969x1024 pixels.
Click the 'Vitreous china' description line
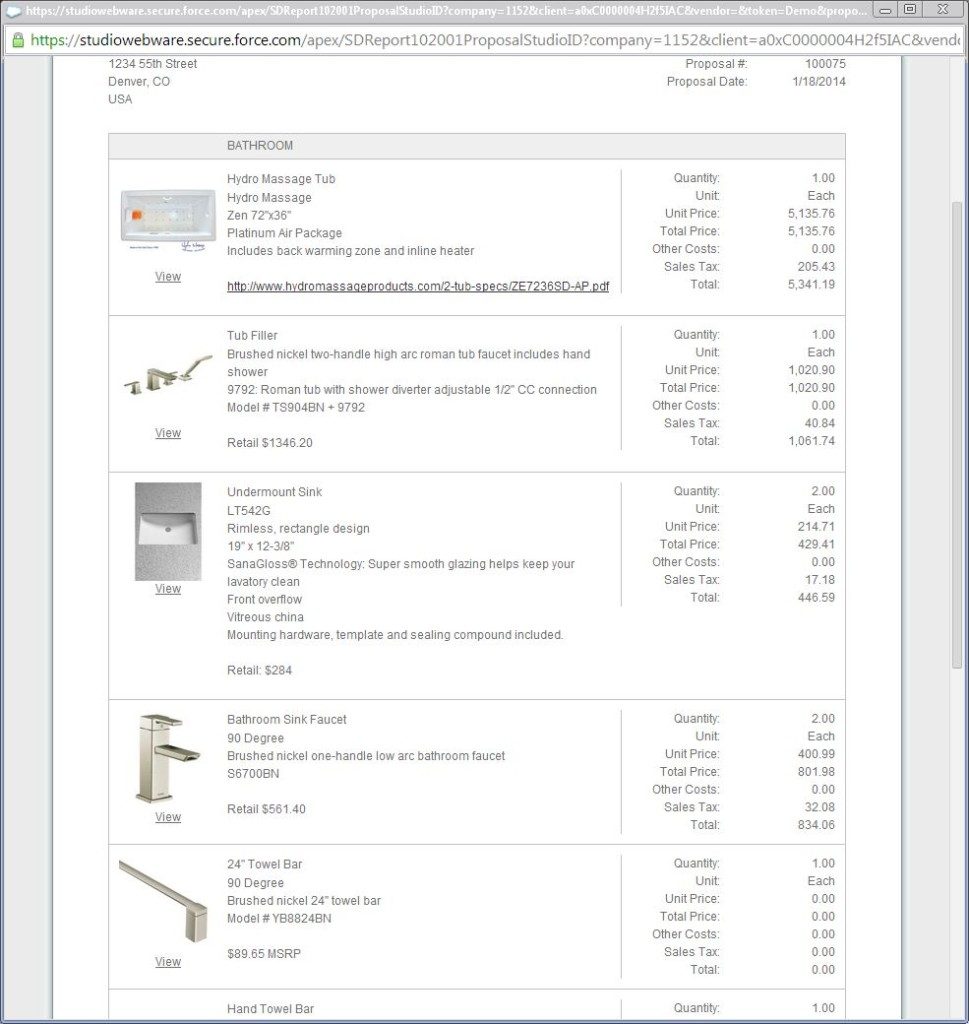[265, 617]
